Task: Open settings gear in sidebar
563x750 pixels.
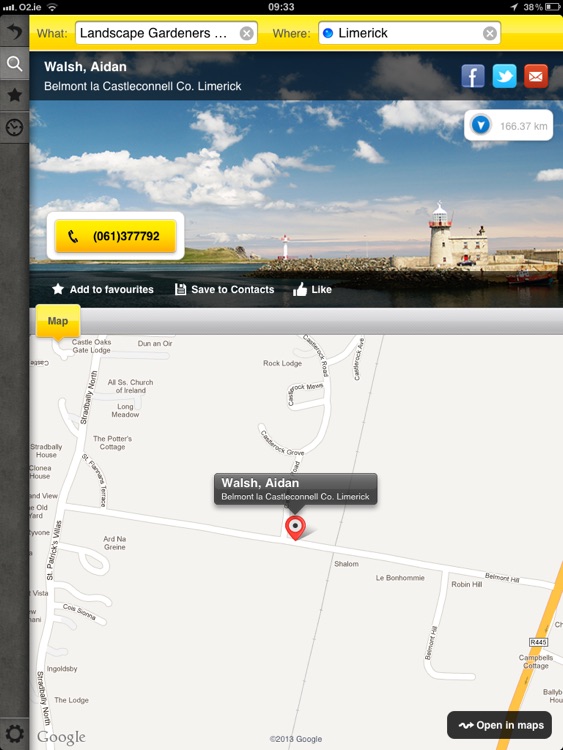Action: click(x=14, y=733)
